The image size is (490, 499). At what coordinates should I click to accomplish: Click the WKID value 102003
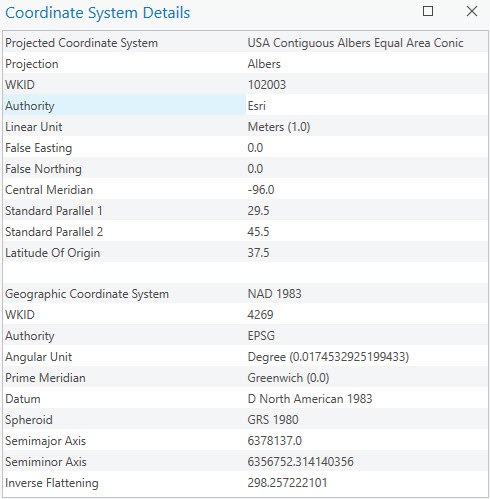(x=267, y=85)
